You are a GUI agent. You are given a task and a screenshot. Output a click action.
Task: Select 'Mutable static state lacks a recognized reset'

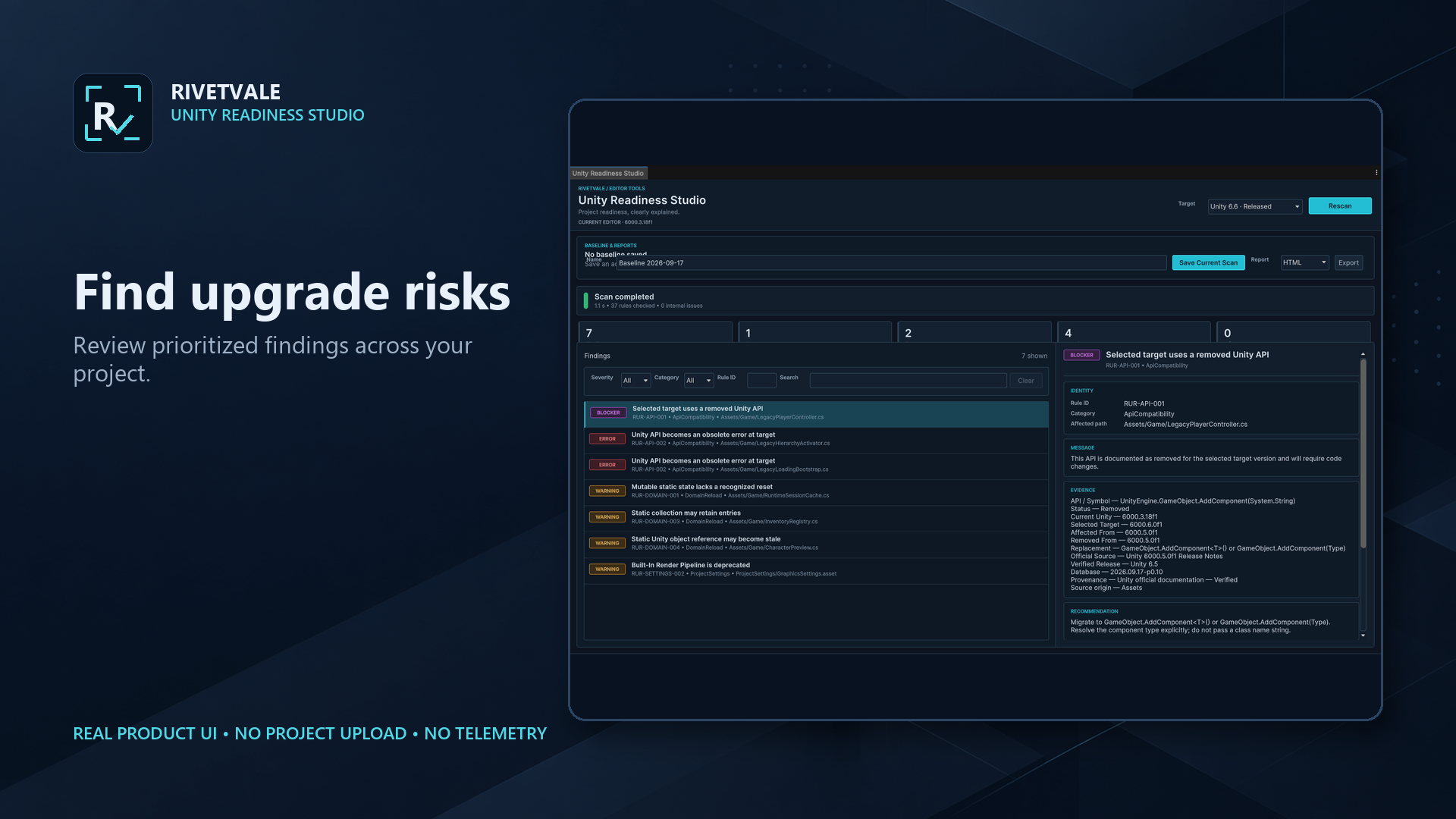point(817,491)
